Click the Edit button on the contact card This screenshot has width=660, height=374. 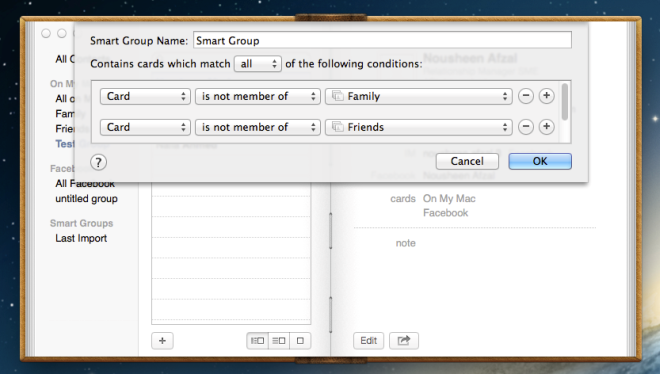(368, 341)
